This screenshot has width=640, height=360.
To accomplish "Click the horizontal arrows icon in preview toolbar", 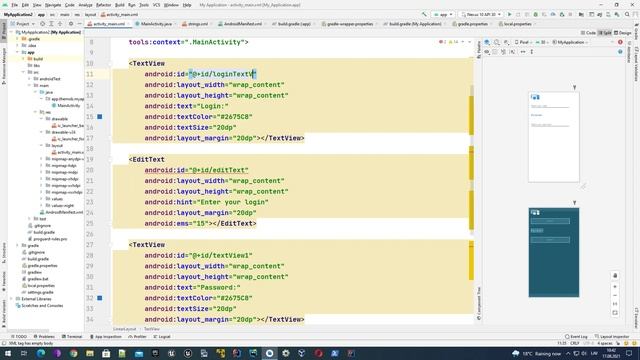I will click(x=523, y=52).
